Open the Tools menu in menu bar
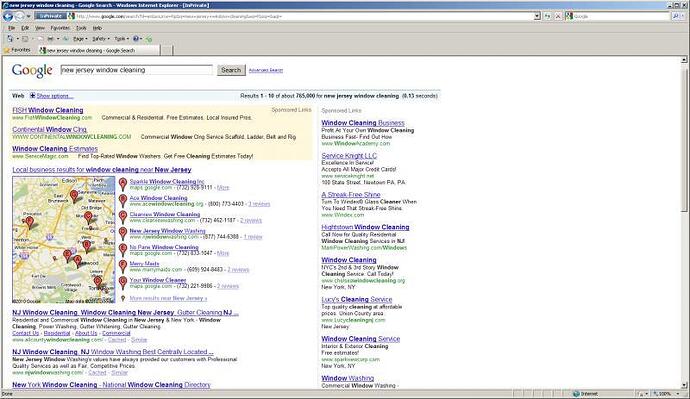 pyautogui.click(x=81, y=28)
